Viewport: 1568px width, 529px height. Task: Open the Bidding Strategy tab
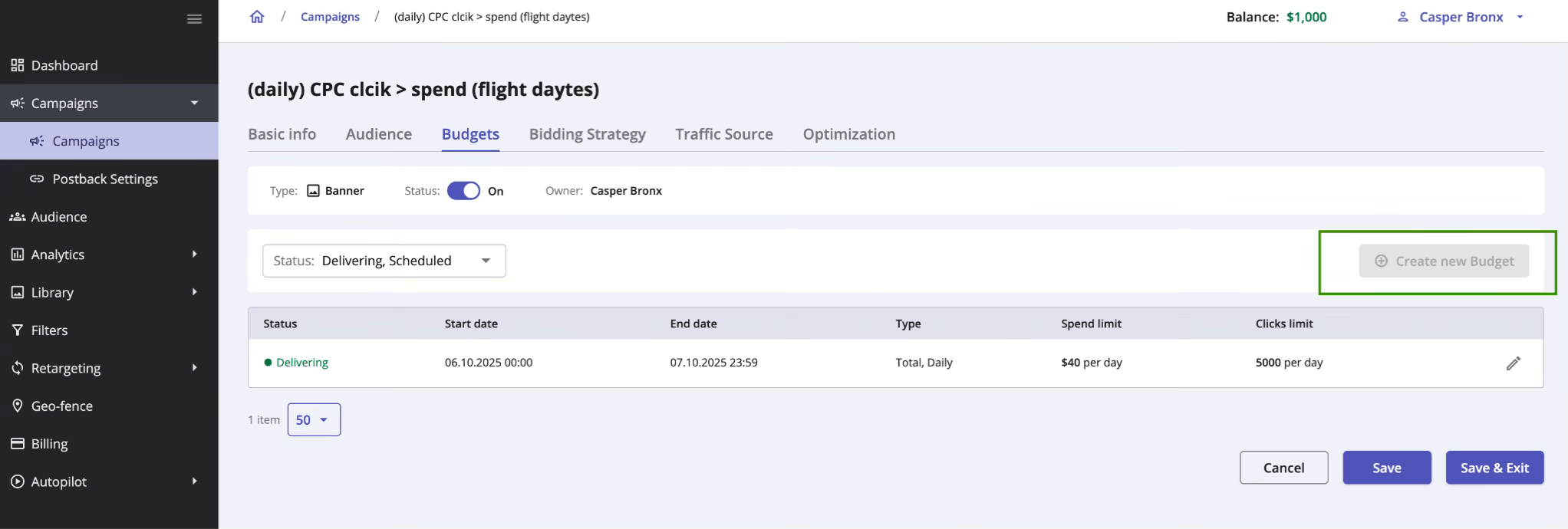click(x=588, y=134)
